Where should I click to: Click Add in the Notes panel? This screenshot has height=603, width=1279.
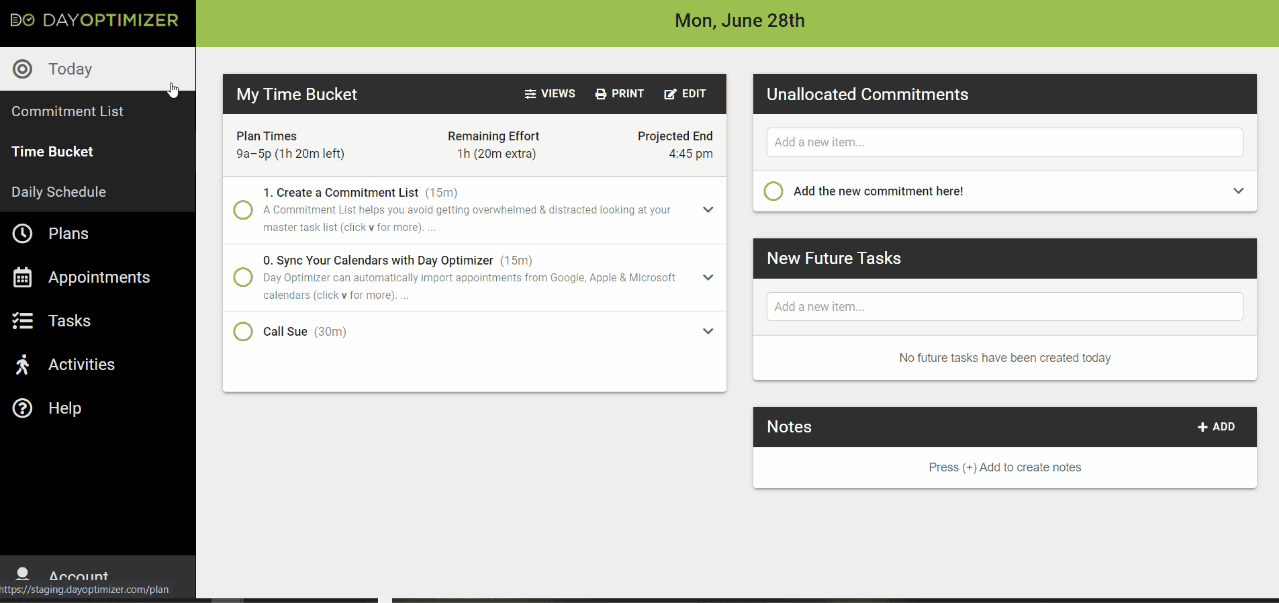coord(1216,427)
